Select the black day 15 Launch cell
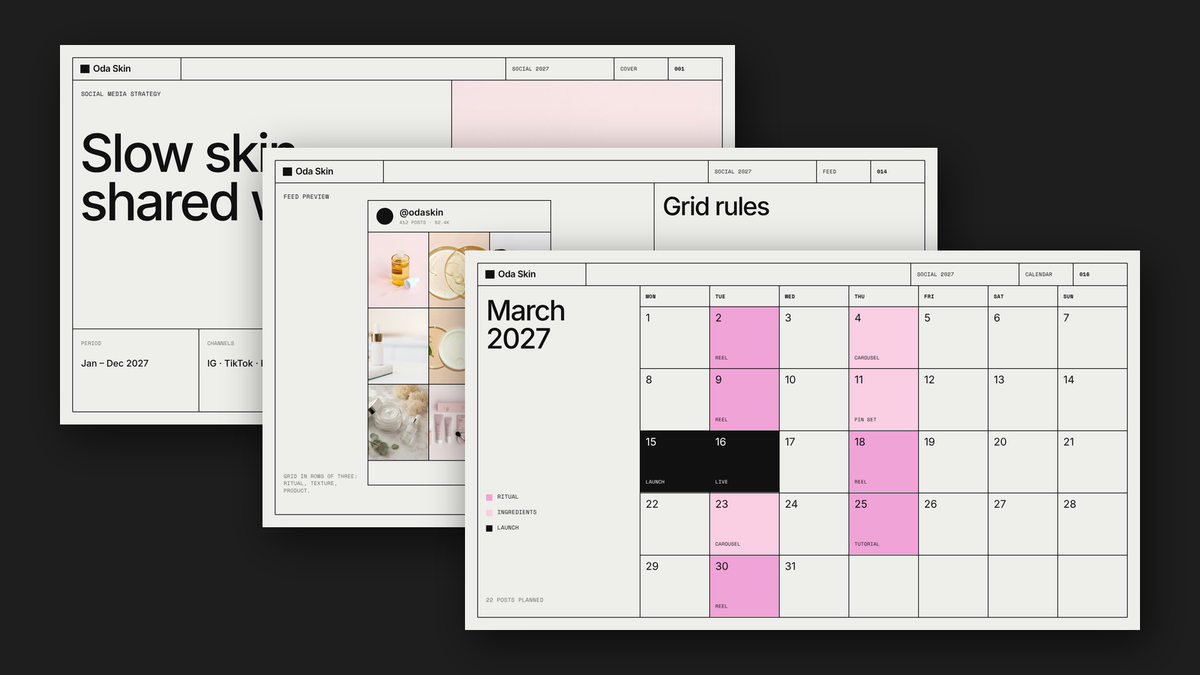The height and width of the screenshot is (675, 1200). (675, 462)
